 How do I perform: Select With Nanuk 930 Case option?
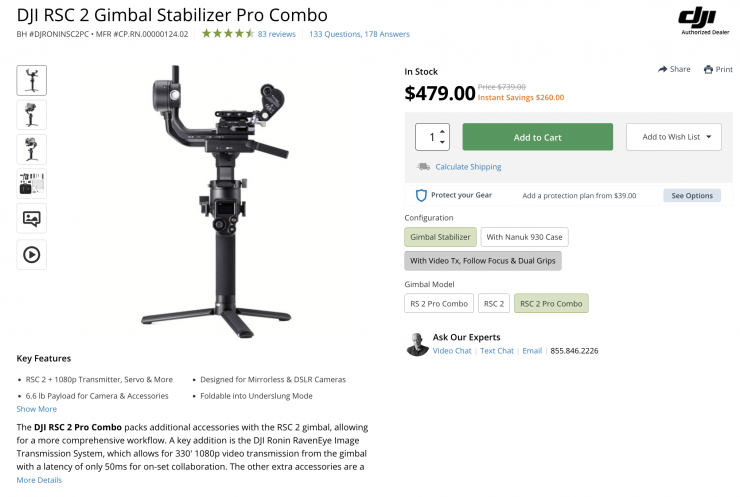525,237
